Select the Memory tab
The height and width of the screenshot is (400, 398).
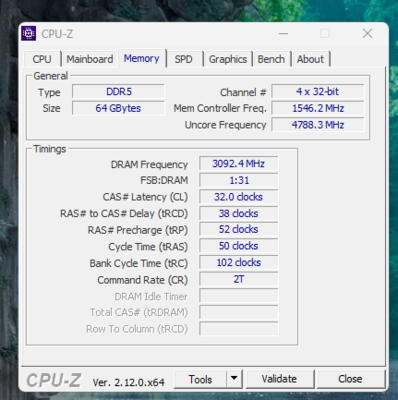[x=142, y=58]
